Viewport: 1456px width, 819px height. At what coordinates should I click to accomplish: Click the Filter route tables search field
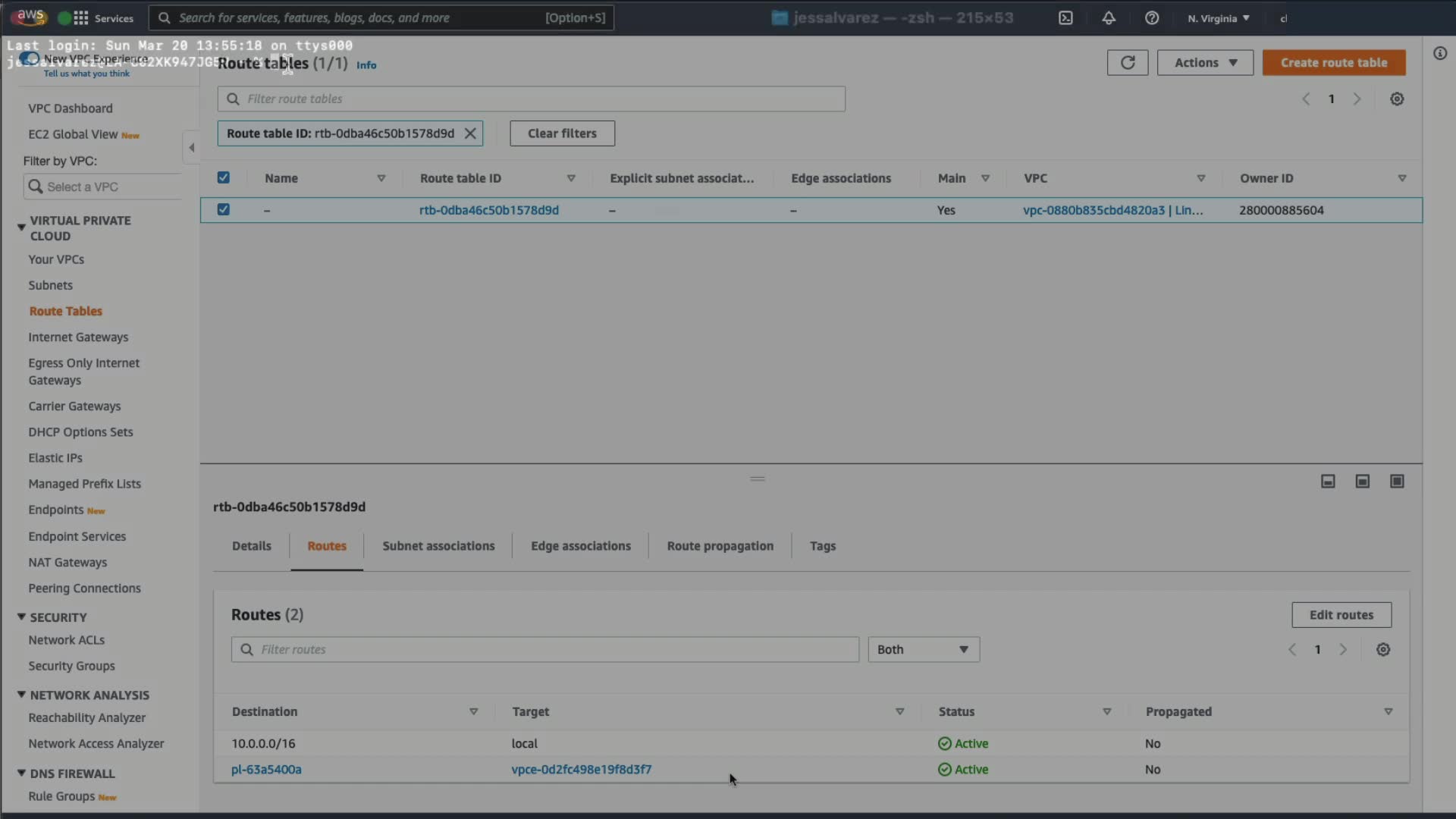[531, 99]
